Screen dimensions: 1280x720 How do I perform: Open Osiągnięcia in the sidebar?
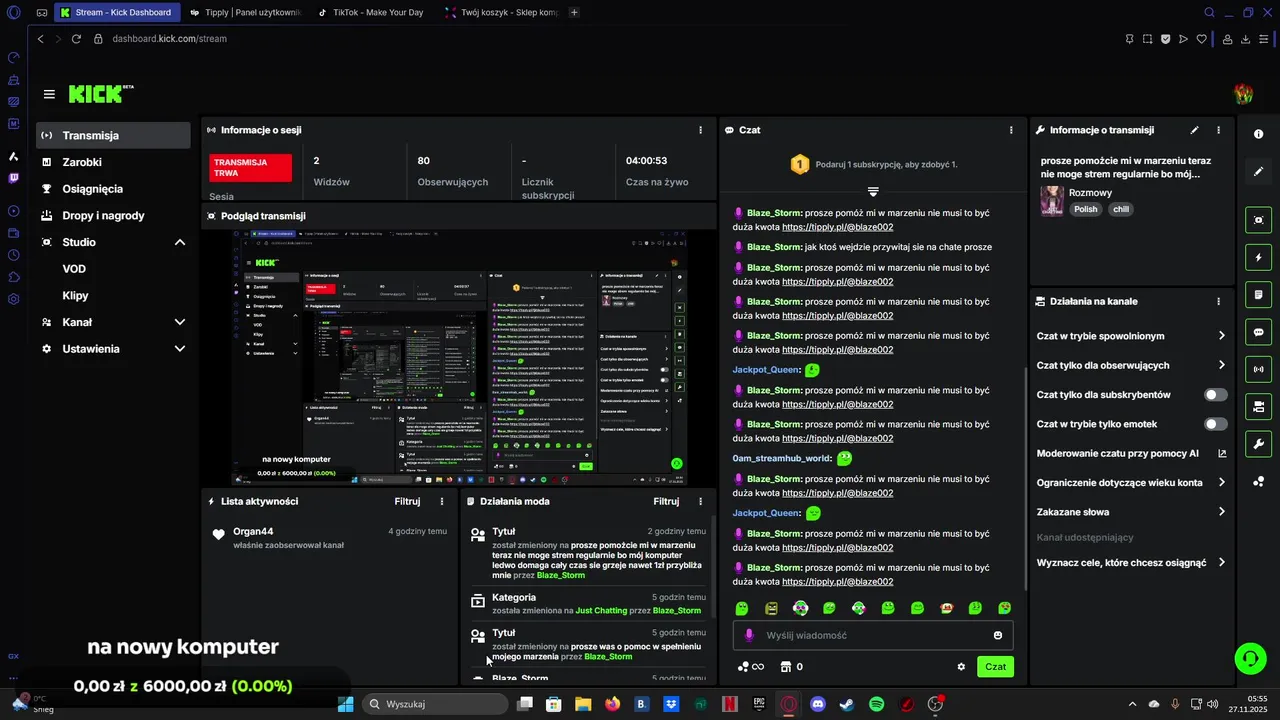click(x=113, y=189)
